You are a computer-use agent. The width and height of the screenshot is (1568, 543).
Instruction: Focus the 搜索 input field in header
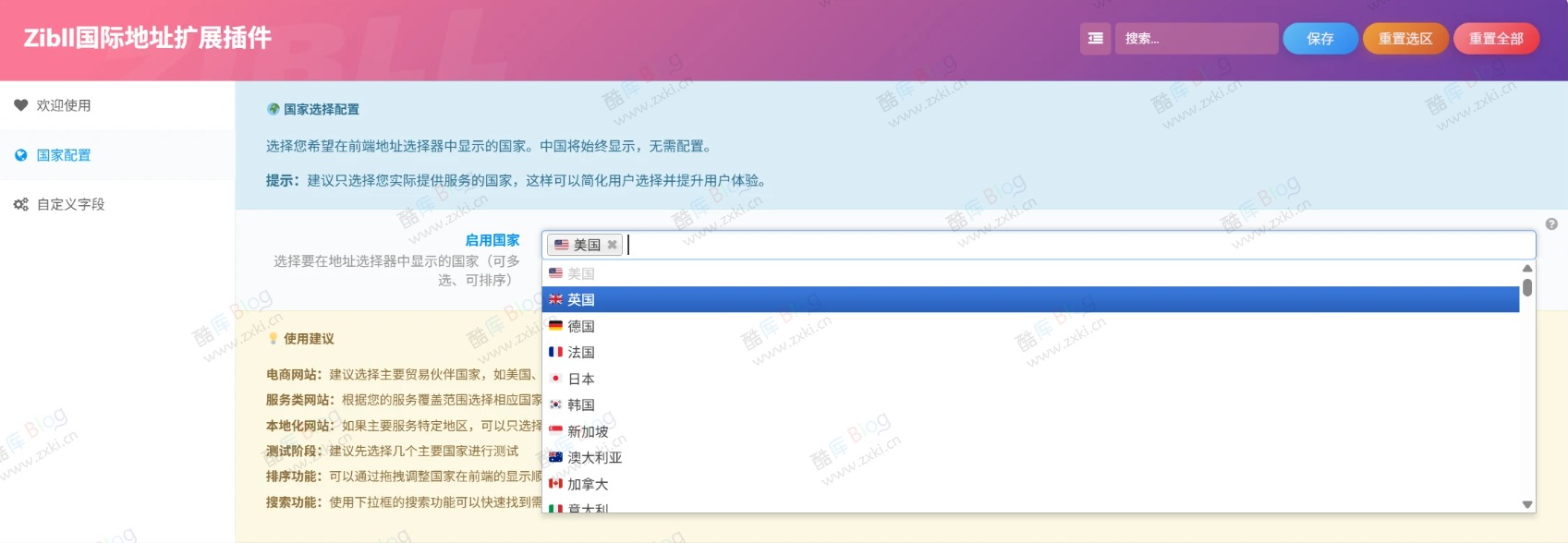point(1196,39)
